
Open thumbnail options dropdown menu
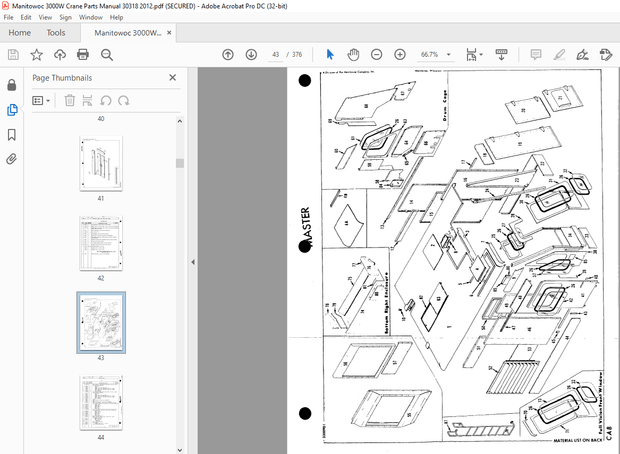point(41,100)
